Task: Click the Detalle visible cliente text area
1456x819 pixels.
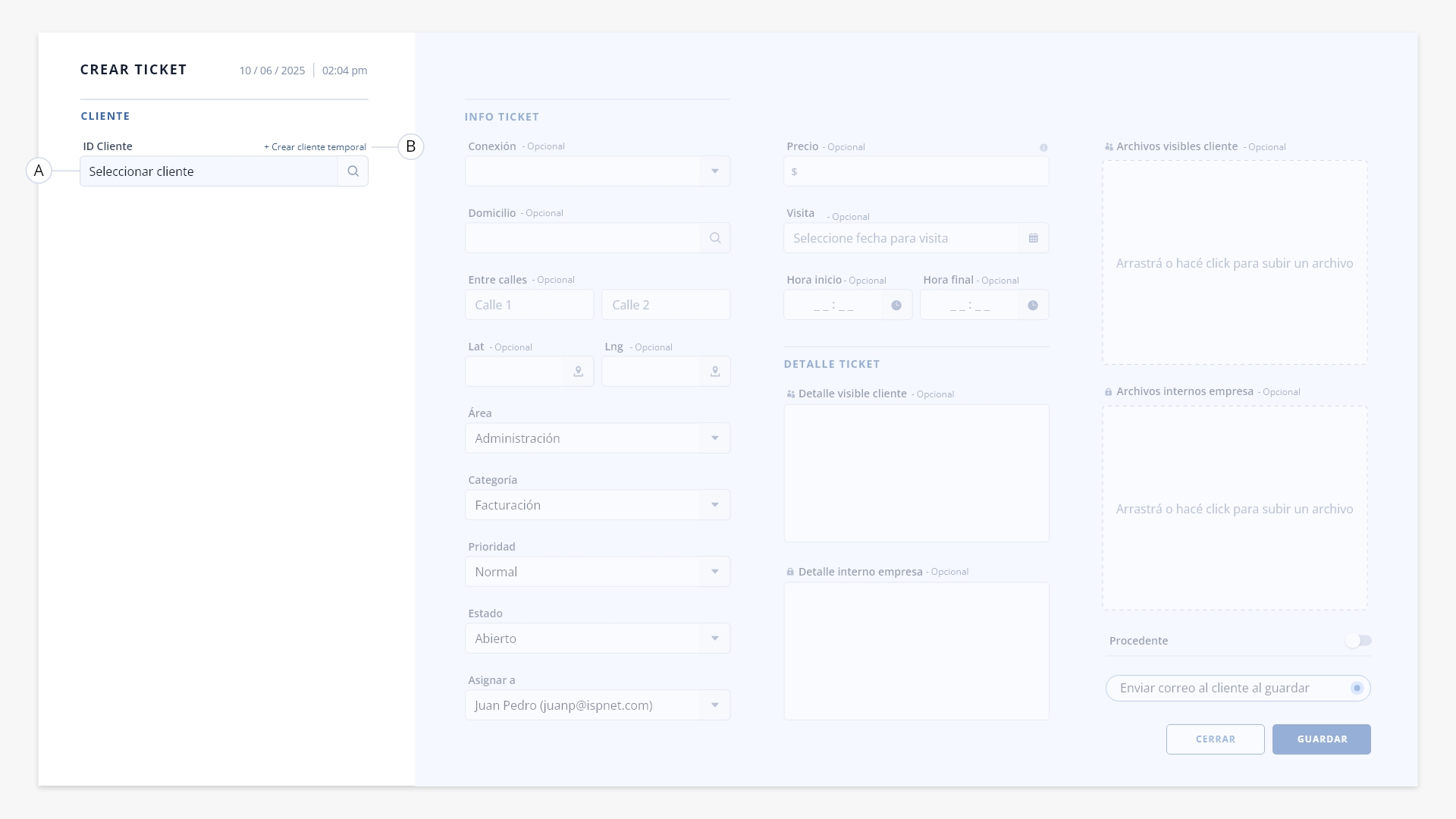Action: 916,473
